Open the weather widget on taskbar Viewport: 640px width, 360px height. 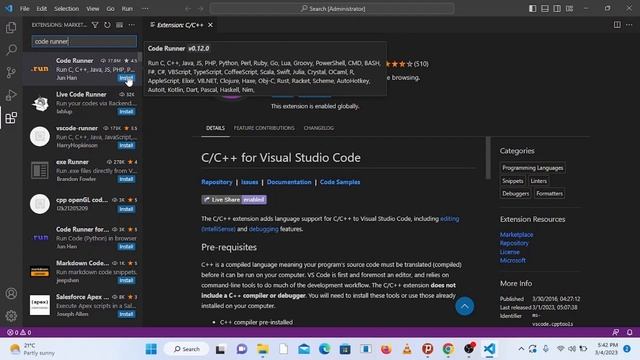(x=32, y=349)
